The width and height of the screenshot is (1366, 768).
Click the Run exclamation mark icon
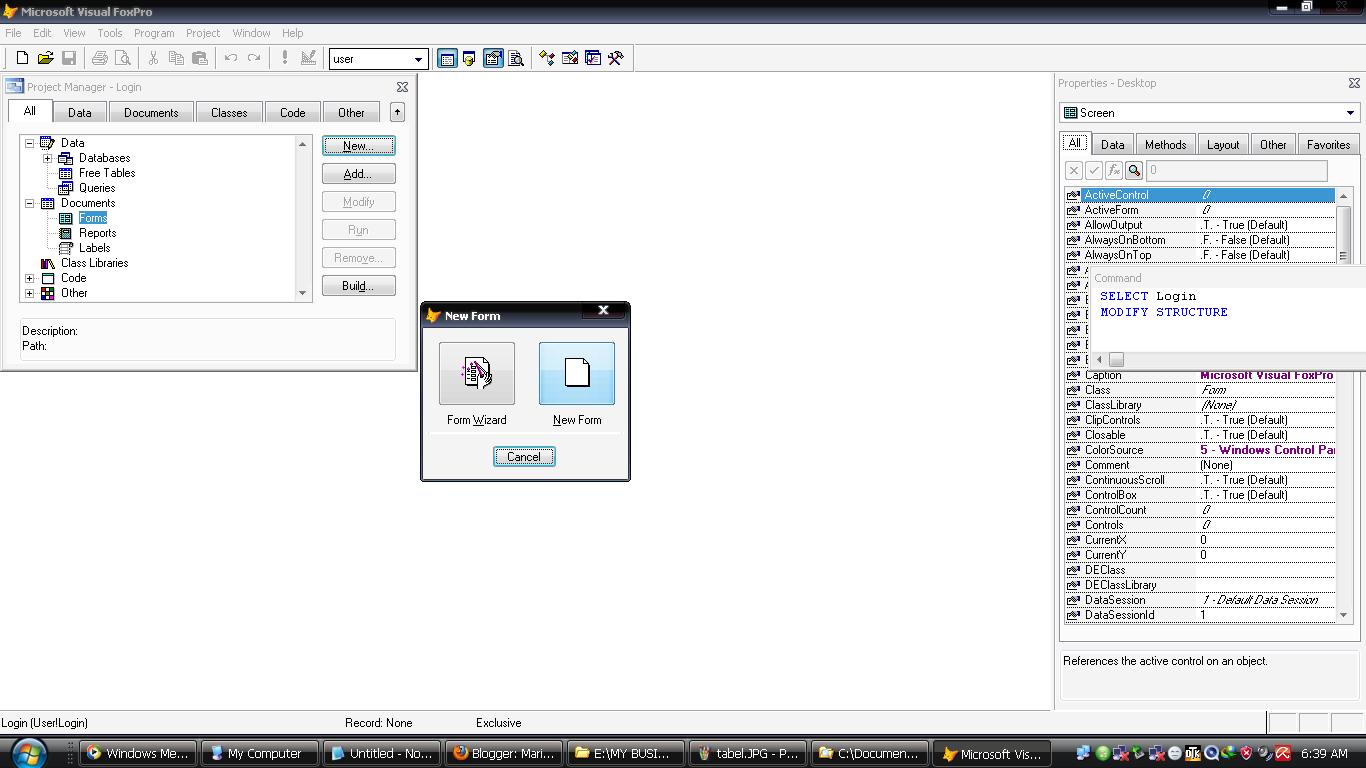(x=285, y=59)
